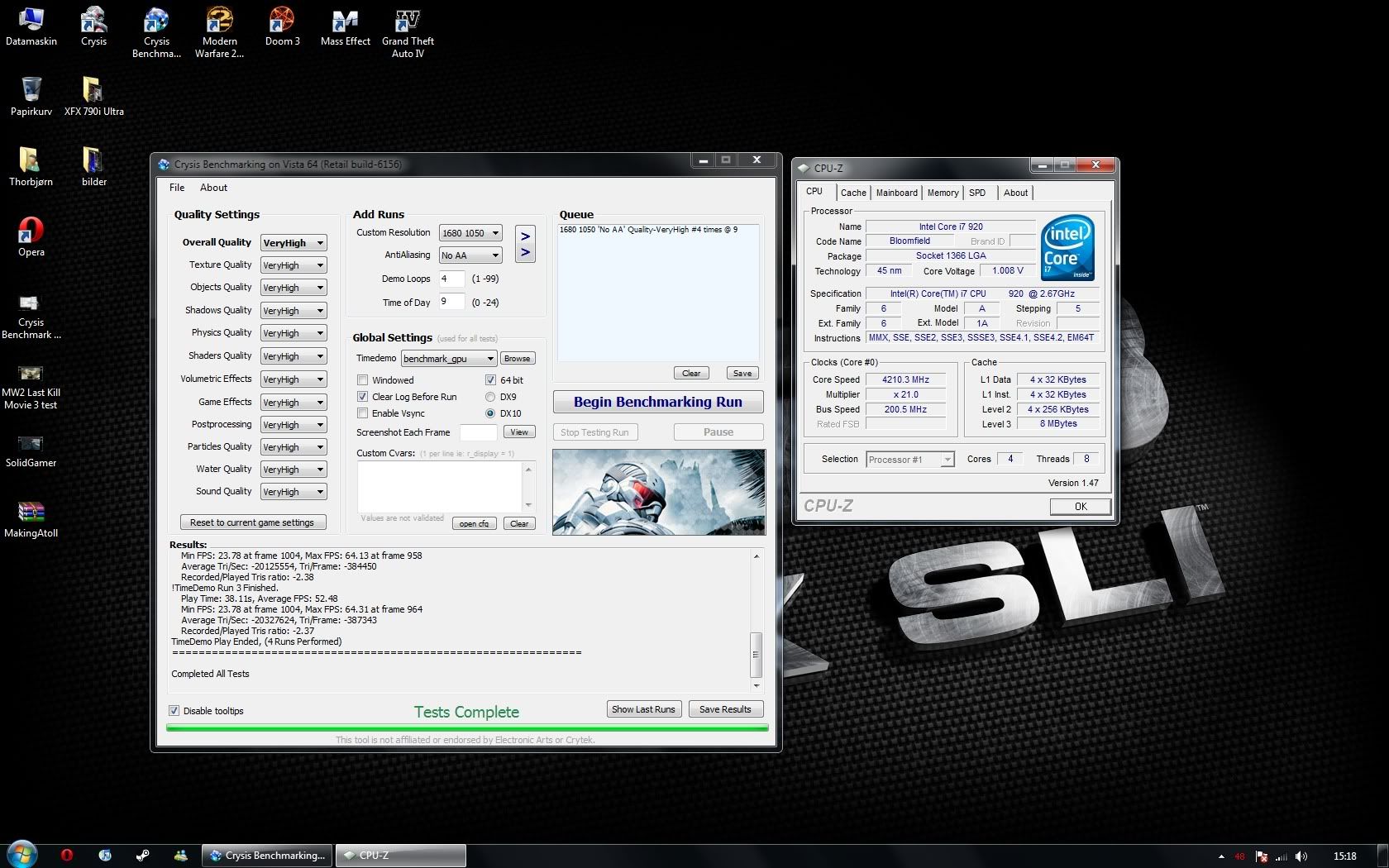Open the Water Quality dropdown
This screenshot has width=1389, height=868.
click(294, 470)
